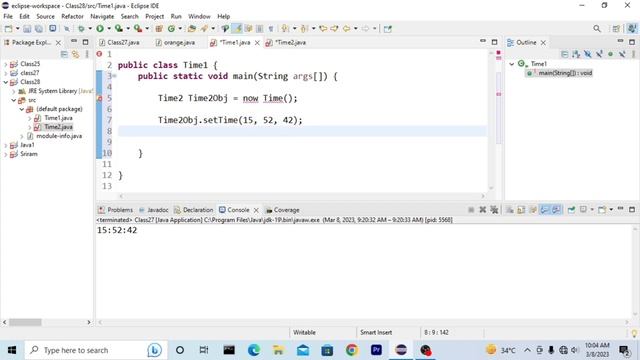Image resolution: width=640 pixels, height=360 pixels.
Task: Collapse the src folder
Action: 14,100
